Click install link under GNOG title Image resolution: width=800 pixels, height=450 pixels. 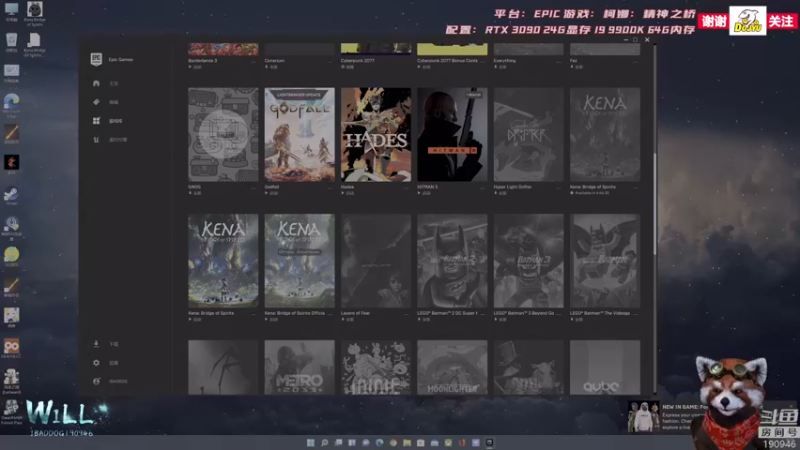[195, 193]
